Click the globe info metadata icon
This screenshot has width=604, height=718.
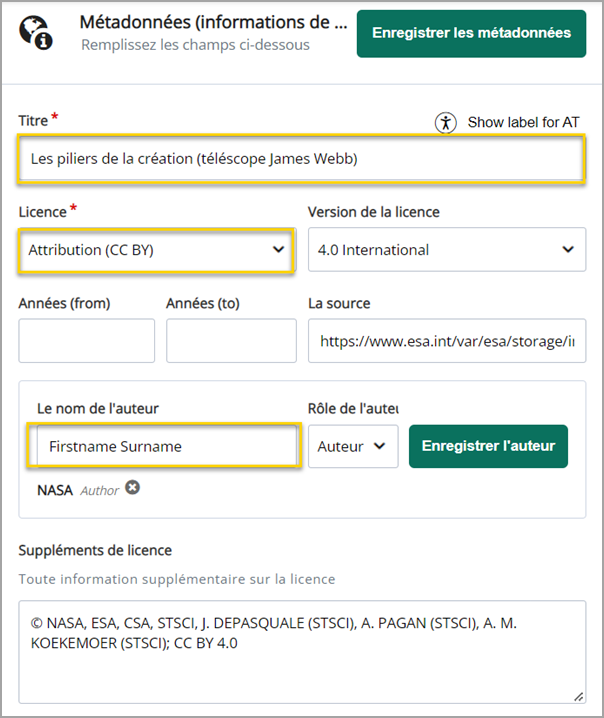[36, 33]
